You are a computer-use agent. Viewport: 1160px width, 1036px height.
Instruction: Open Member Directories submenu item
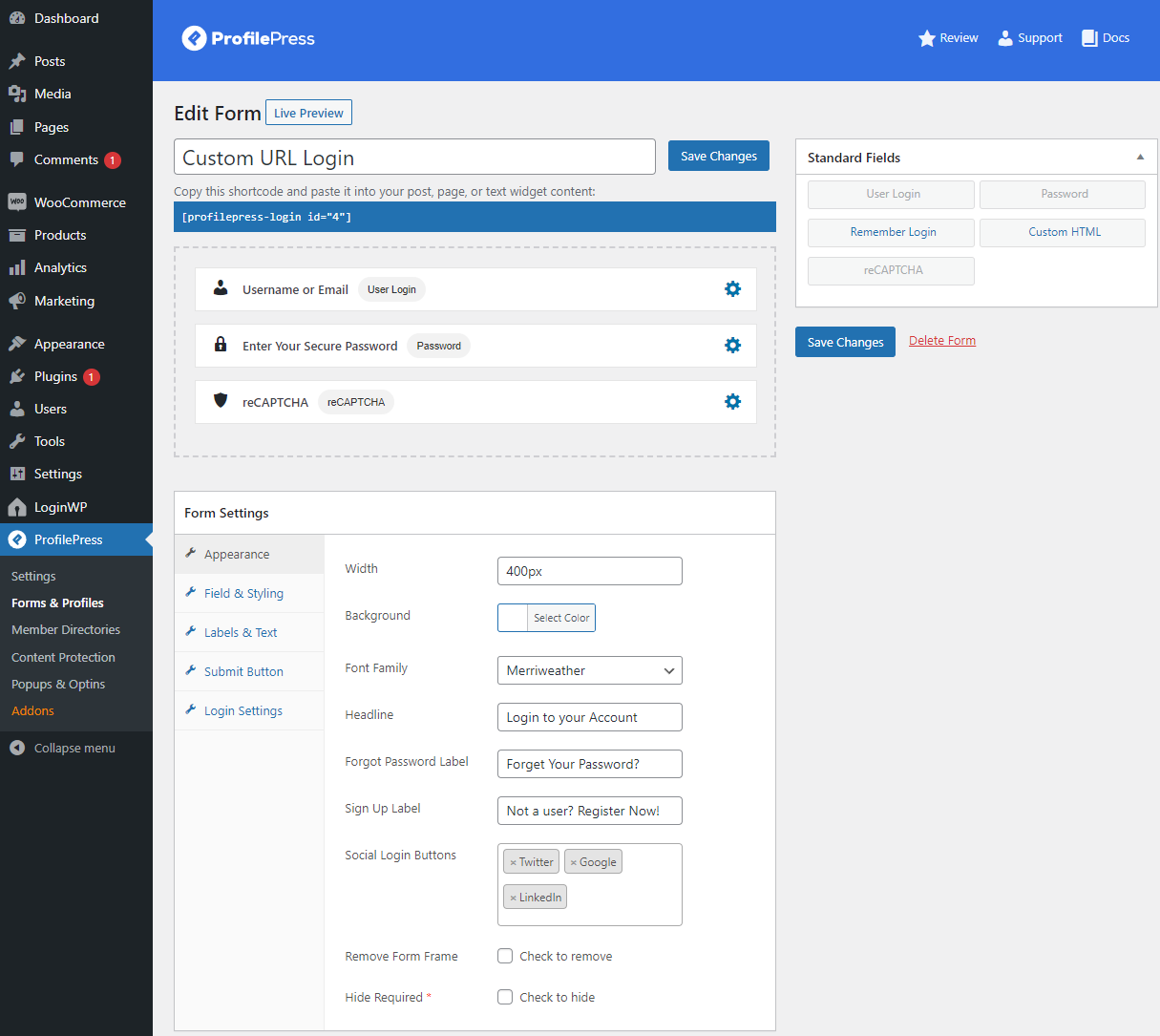point(66,629)
